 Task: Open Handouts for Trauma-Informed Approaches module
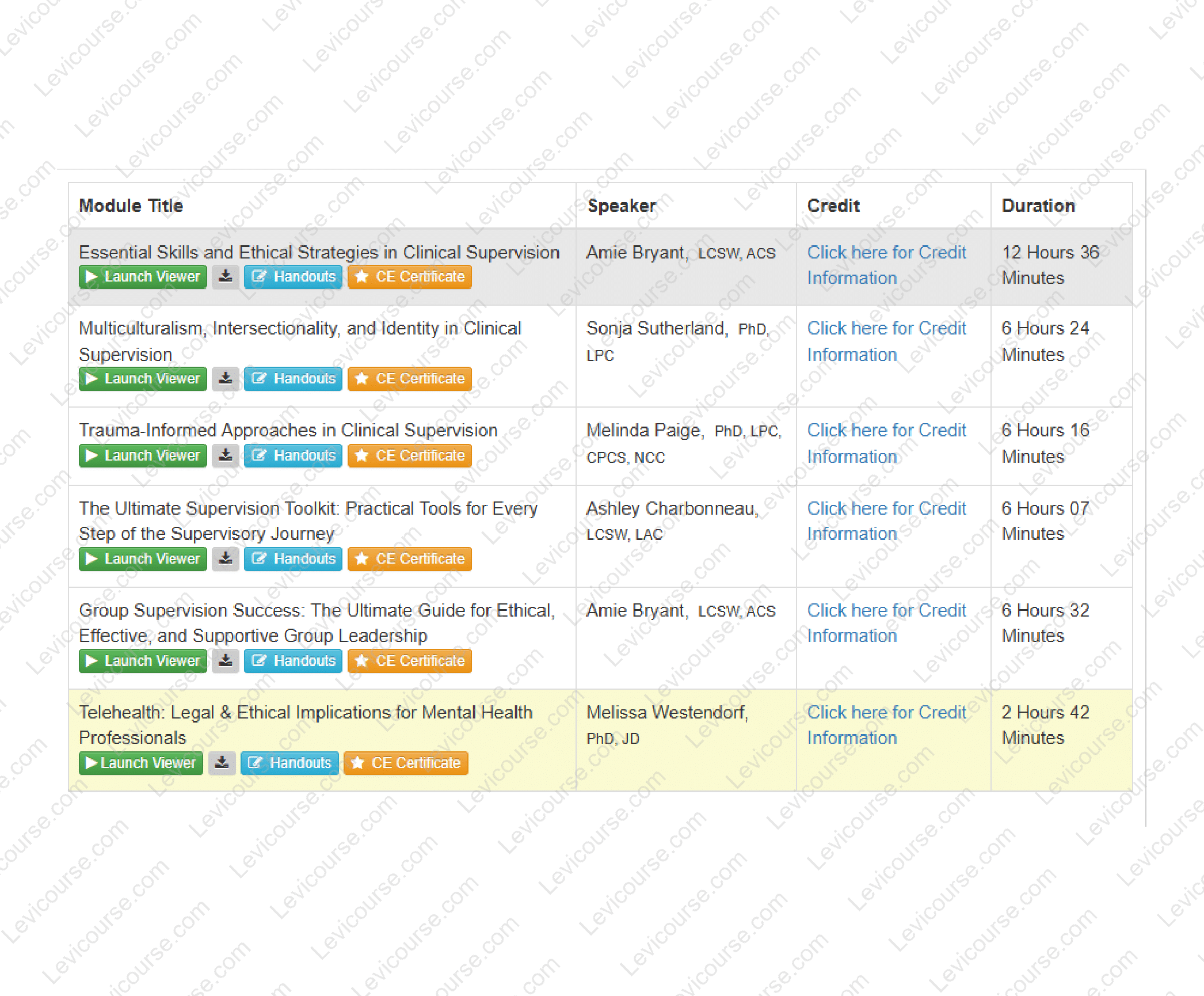[293, 456]
